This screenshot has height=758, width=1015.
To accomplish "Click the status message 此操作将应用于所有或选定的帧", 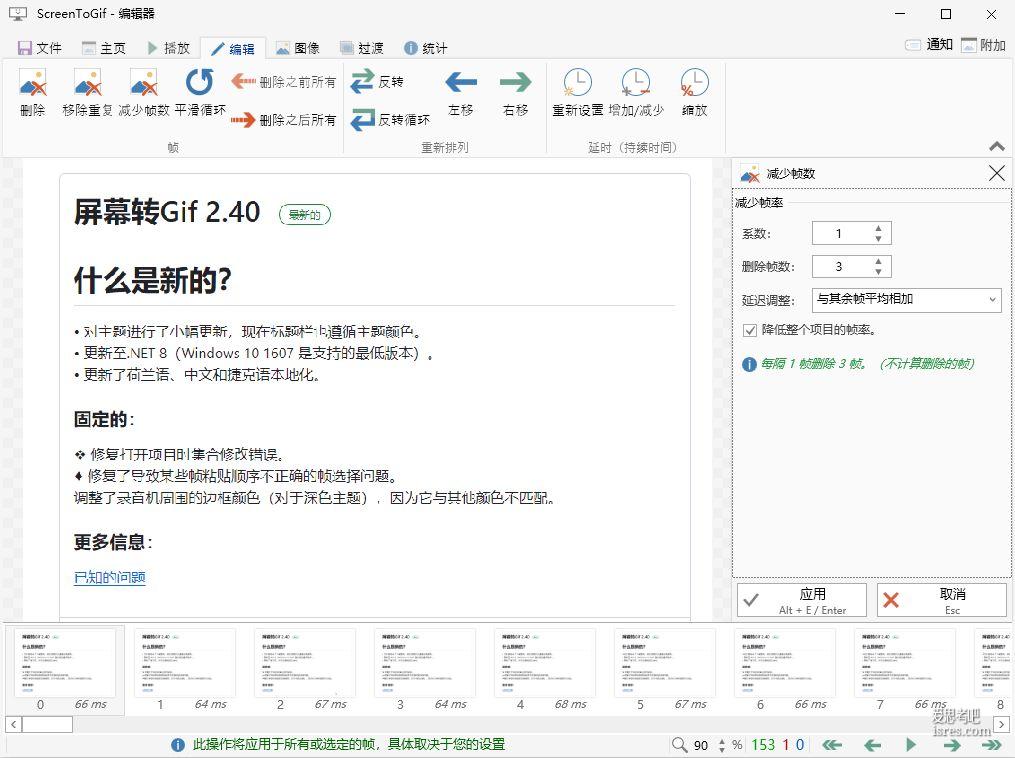I will [349, 745].
